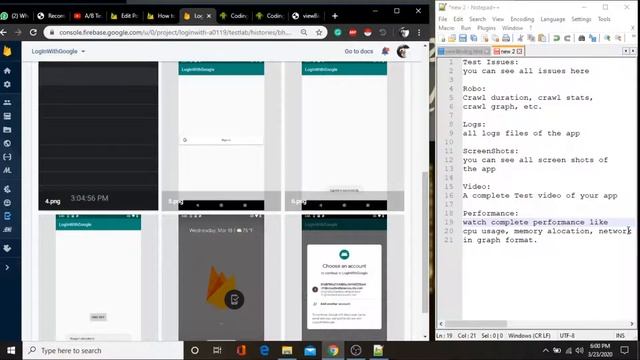Open Notepad++ File menu

442,19
